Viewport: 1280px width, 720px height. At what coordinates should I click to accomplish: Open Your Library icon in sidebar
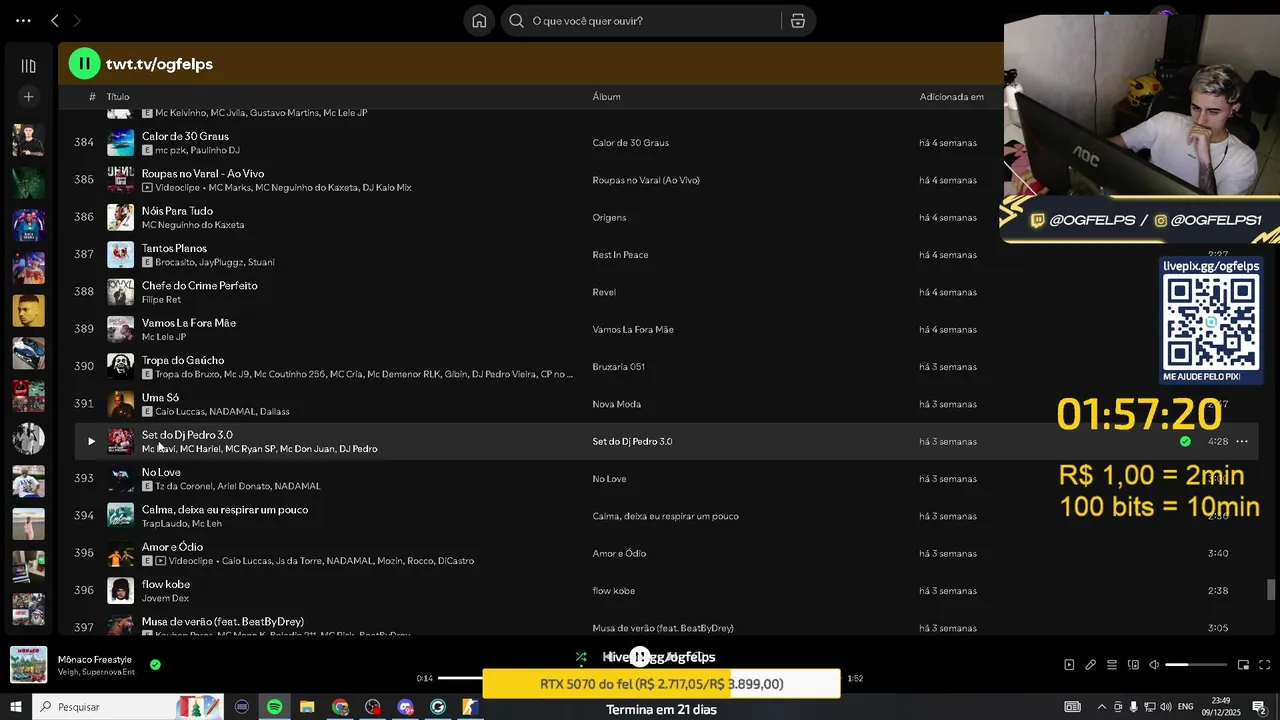tap(28, 66)
